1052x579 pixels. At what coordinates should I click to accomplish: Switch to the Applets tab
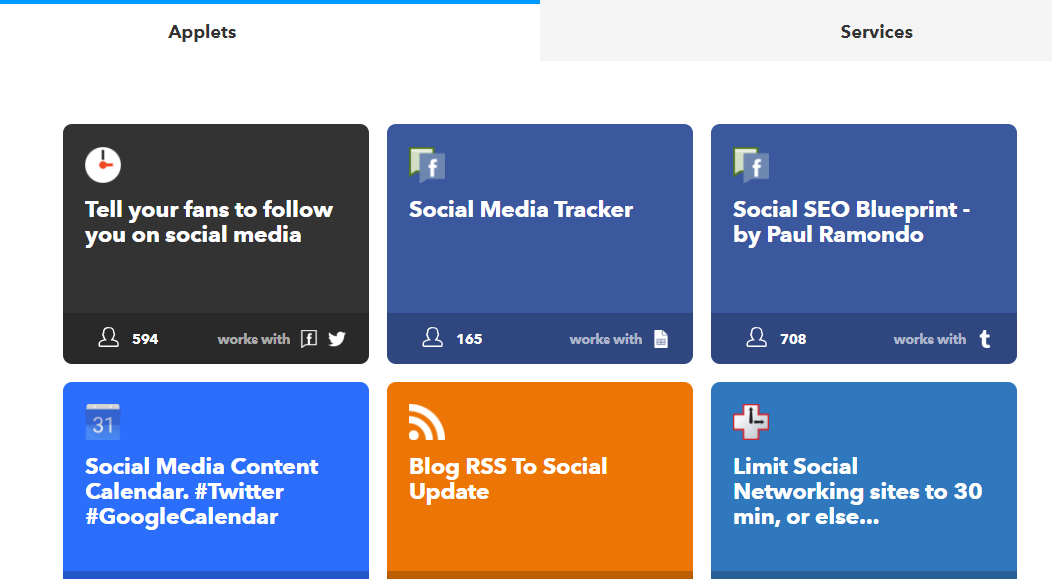[202, 32]
